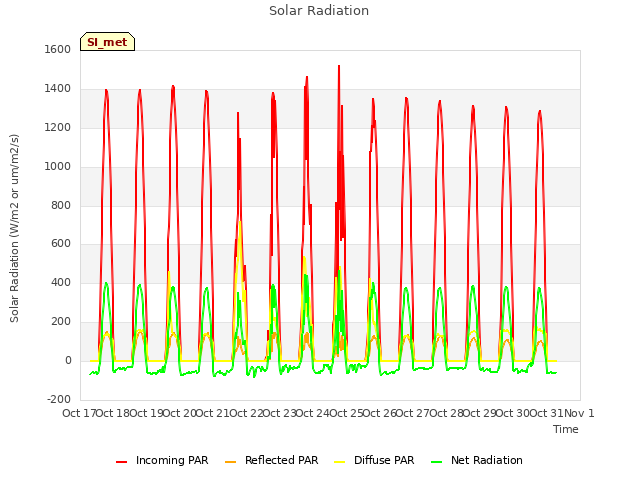Click the orange Reflected PAR legend swatch

[x=231, y=462]
